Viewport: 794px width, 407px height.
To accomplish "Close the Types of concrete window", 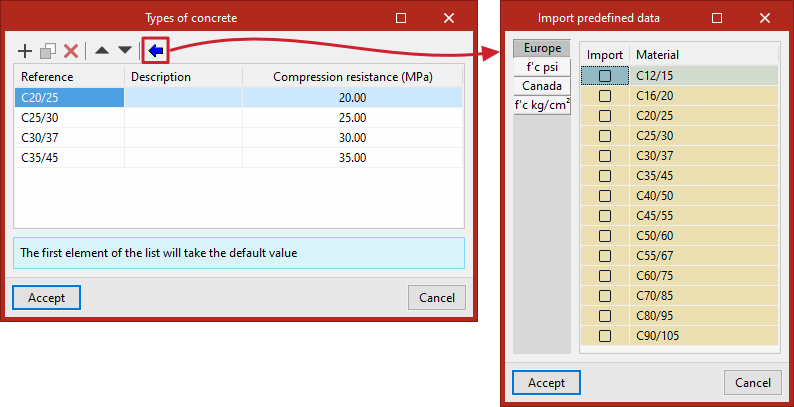I will [x=449, y=18].
